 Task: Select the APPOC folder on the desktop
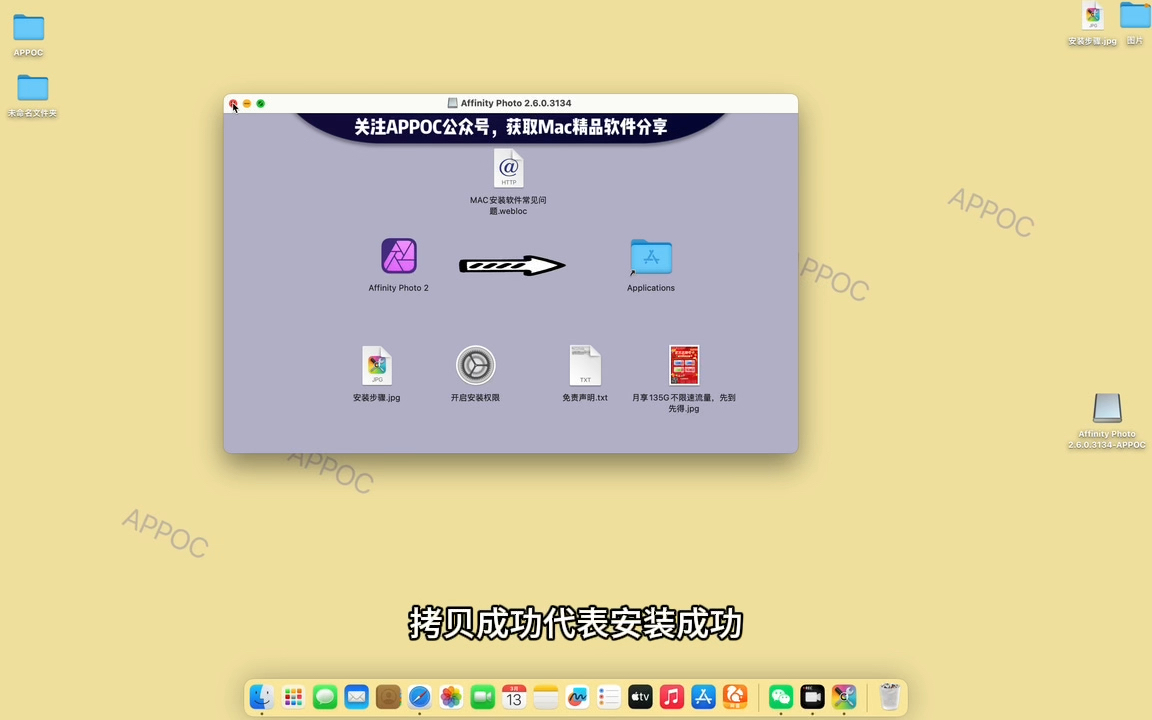[x=28, y=28]
